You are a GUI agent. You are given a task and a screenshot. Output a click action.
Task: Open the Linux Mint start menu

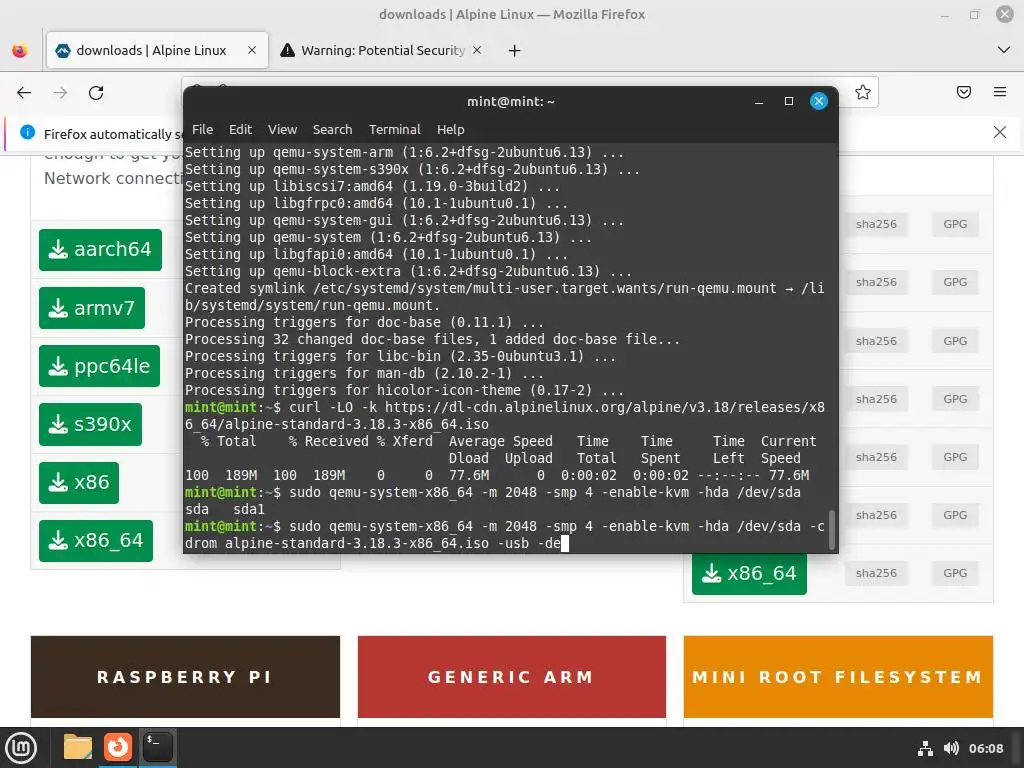pyautogui.click(x=21, y=748)
